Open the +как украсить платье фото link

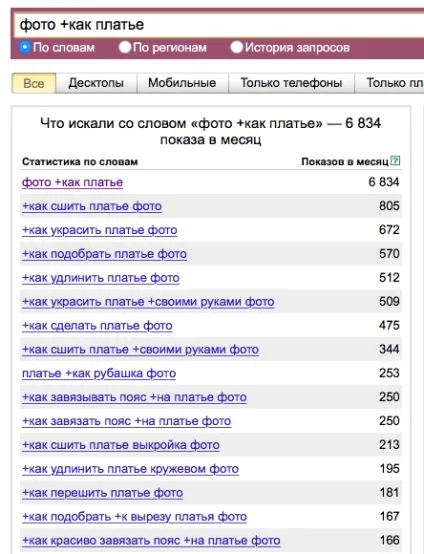click(x=100, y=230)
